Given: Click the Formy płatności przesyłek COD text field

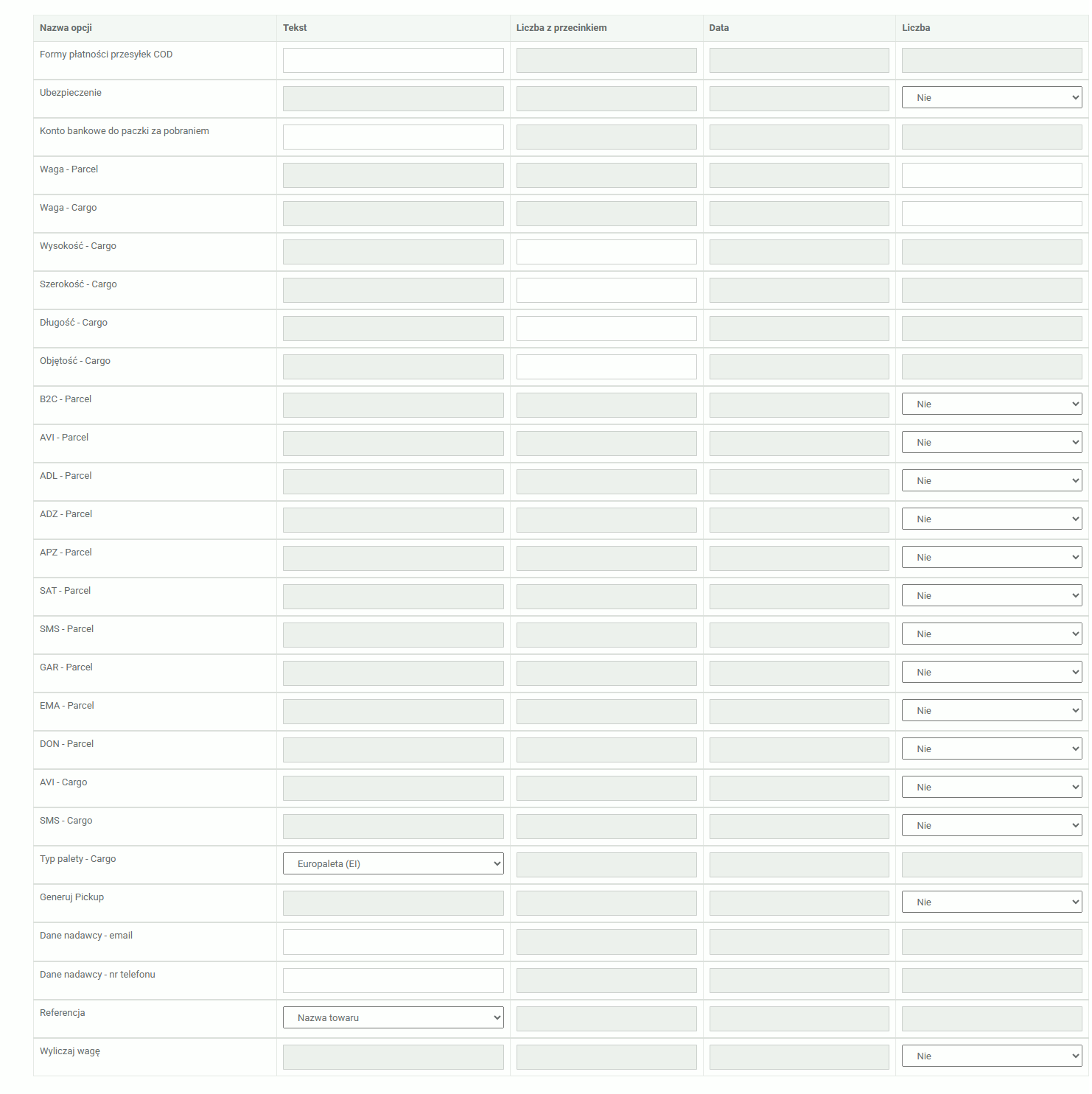Looking at the screenshot, I should (393, 60).
